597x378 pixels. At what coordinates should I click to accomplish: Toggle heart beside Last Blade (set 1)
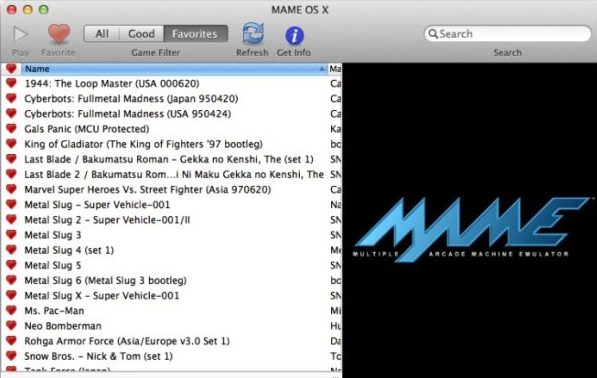click(11, 159)
